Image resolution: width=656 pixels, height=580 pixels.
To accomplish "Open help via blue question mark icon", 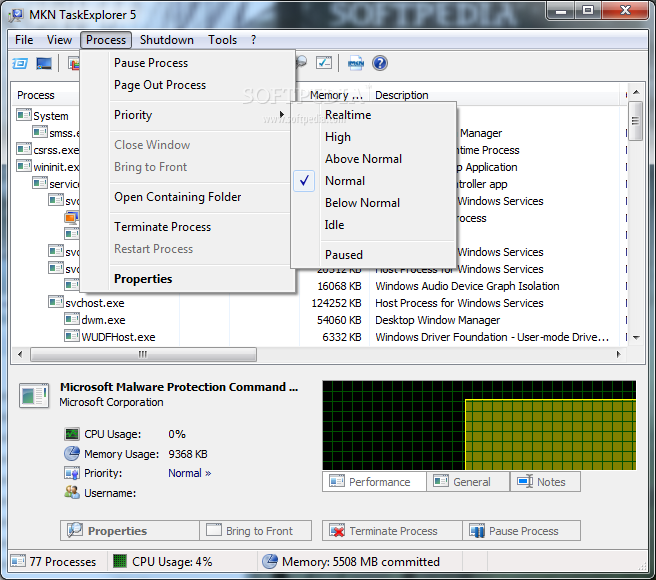I will 380,63.
